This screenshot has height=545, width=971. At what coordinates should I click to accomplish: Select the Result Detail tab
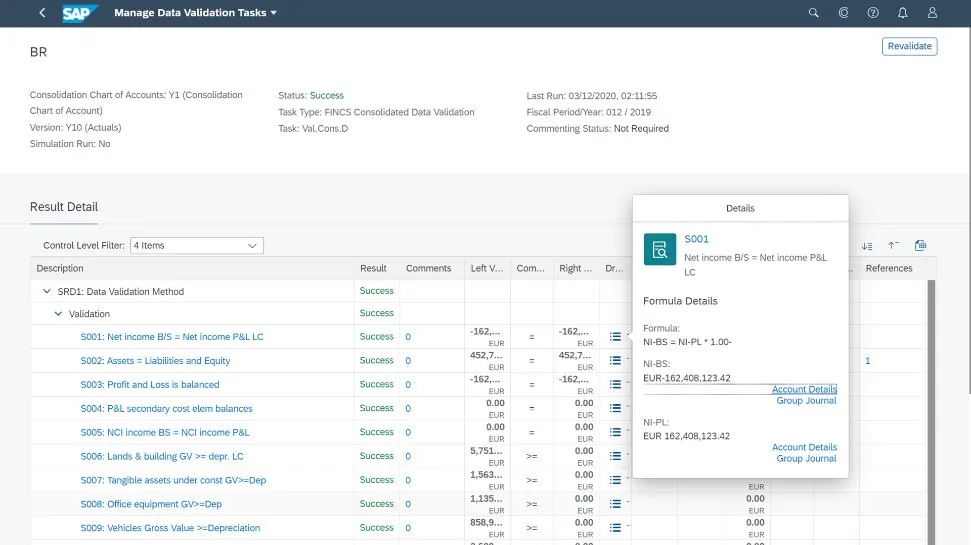64,207
